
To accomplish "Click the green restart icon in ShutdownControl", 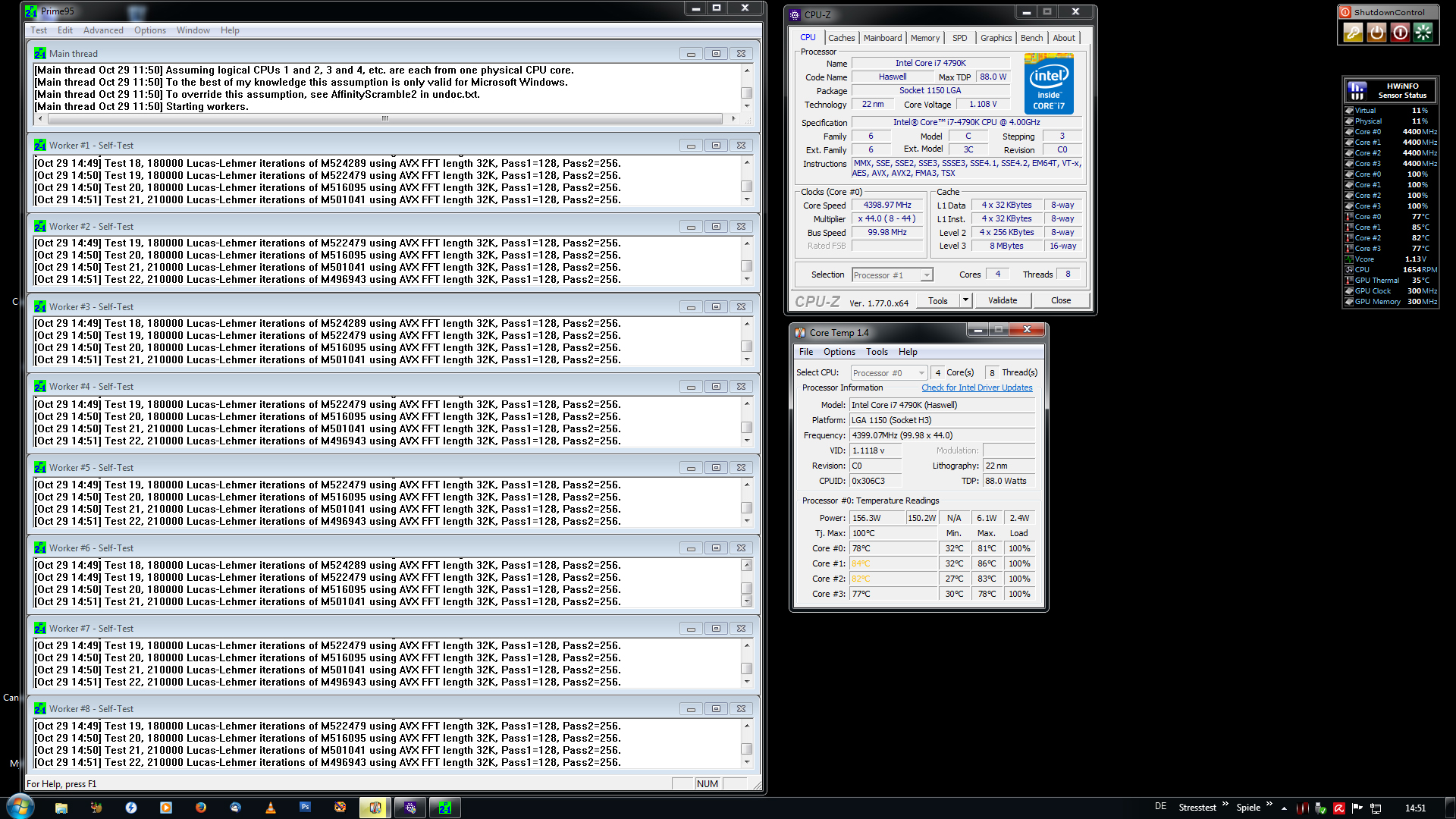I will (1423, 33).
